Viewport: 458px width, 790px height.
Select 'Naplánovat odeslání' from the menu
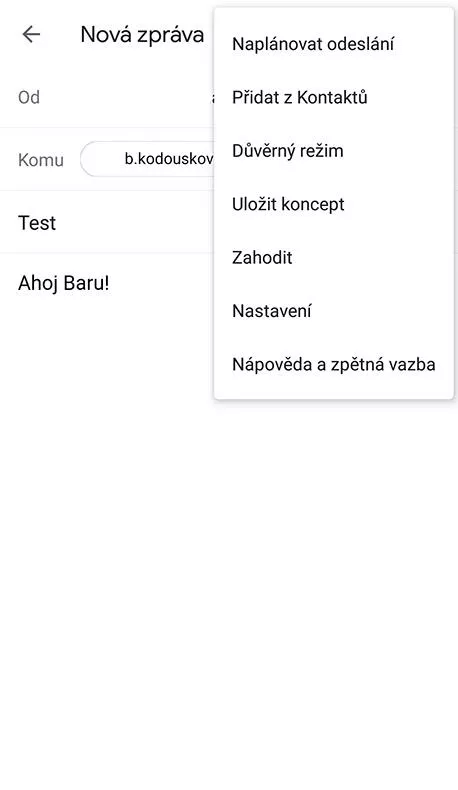pyautogui.click(x=313, y=44)
